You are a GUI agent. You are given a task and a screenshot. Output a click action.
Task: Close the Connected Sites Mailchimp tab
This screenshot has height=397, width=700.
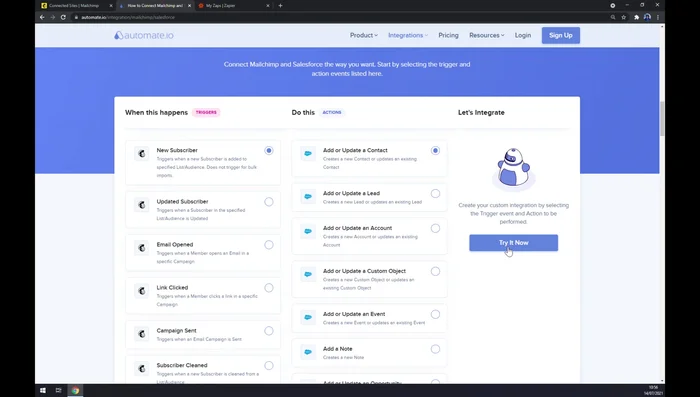(111, 6)
